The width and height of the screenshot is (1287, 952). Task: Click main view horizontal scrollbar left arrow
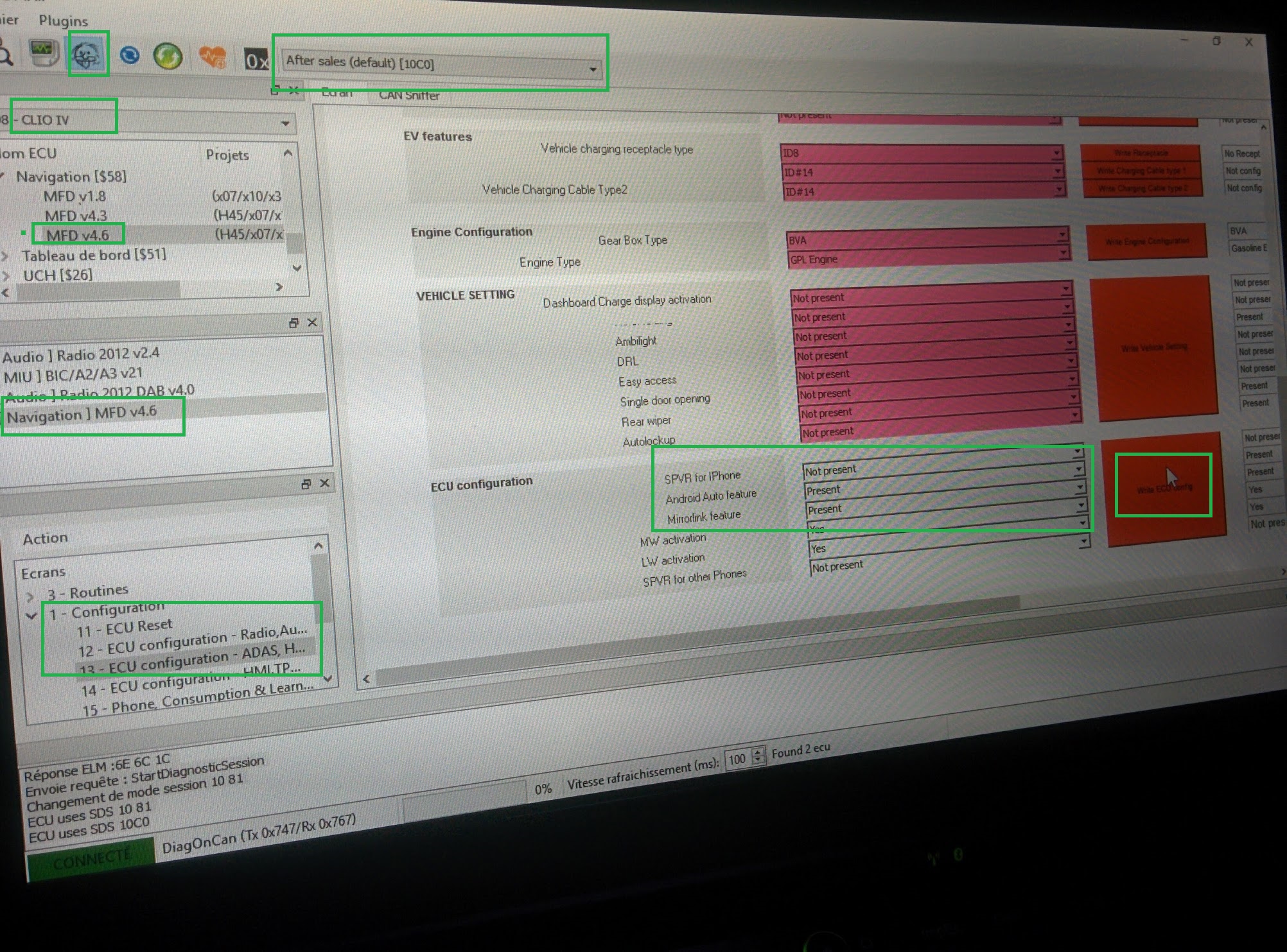[367, 679]
